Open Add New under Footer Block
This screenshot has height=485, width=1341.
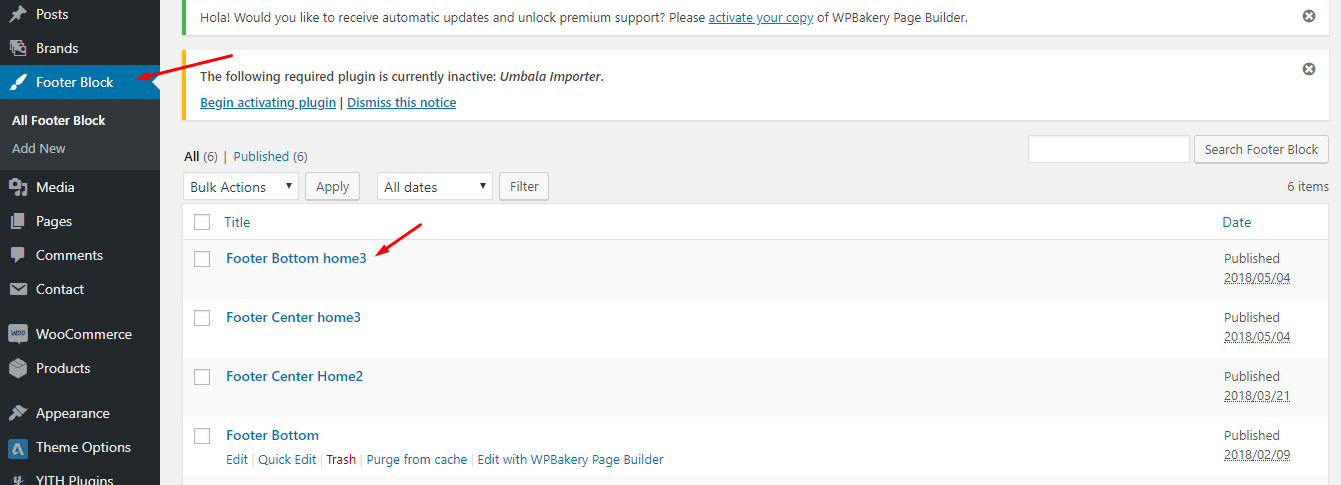(39, 148)
